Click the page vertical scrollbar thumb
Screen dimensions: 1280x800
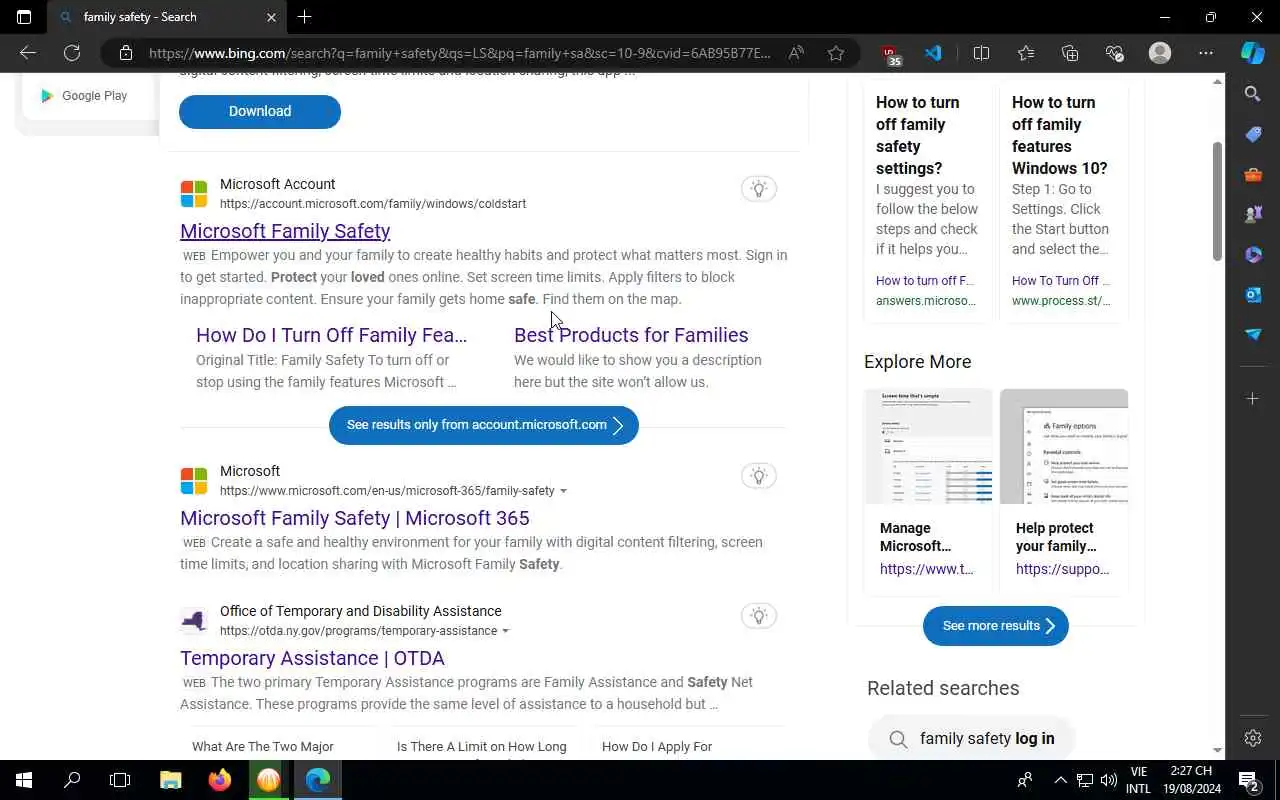coord(1217,201)
